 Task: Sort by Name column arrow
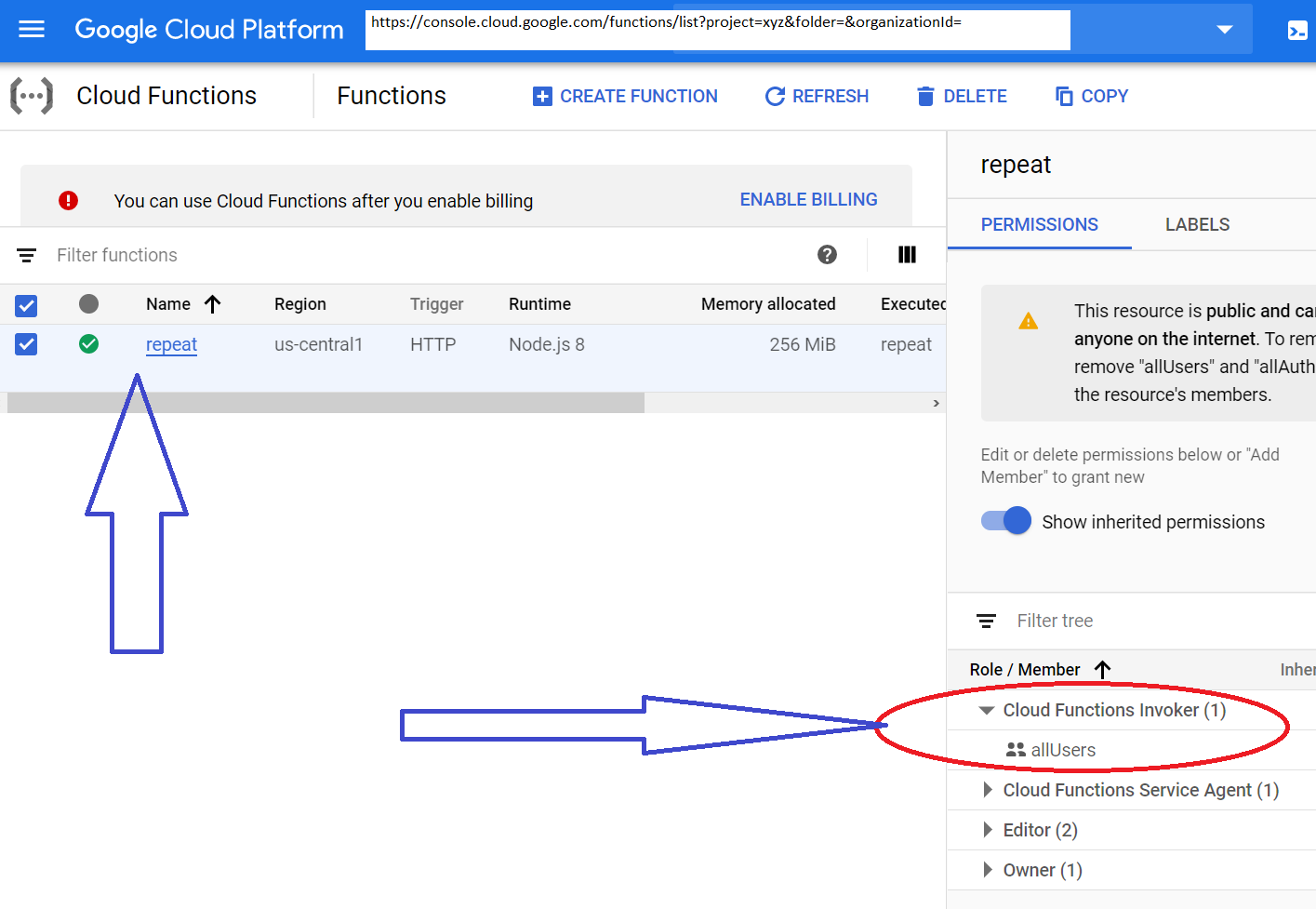pos(212,304)
